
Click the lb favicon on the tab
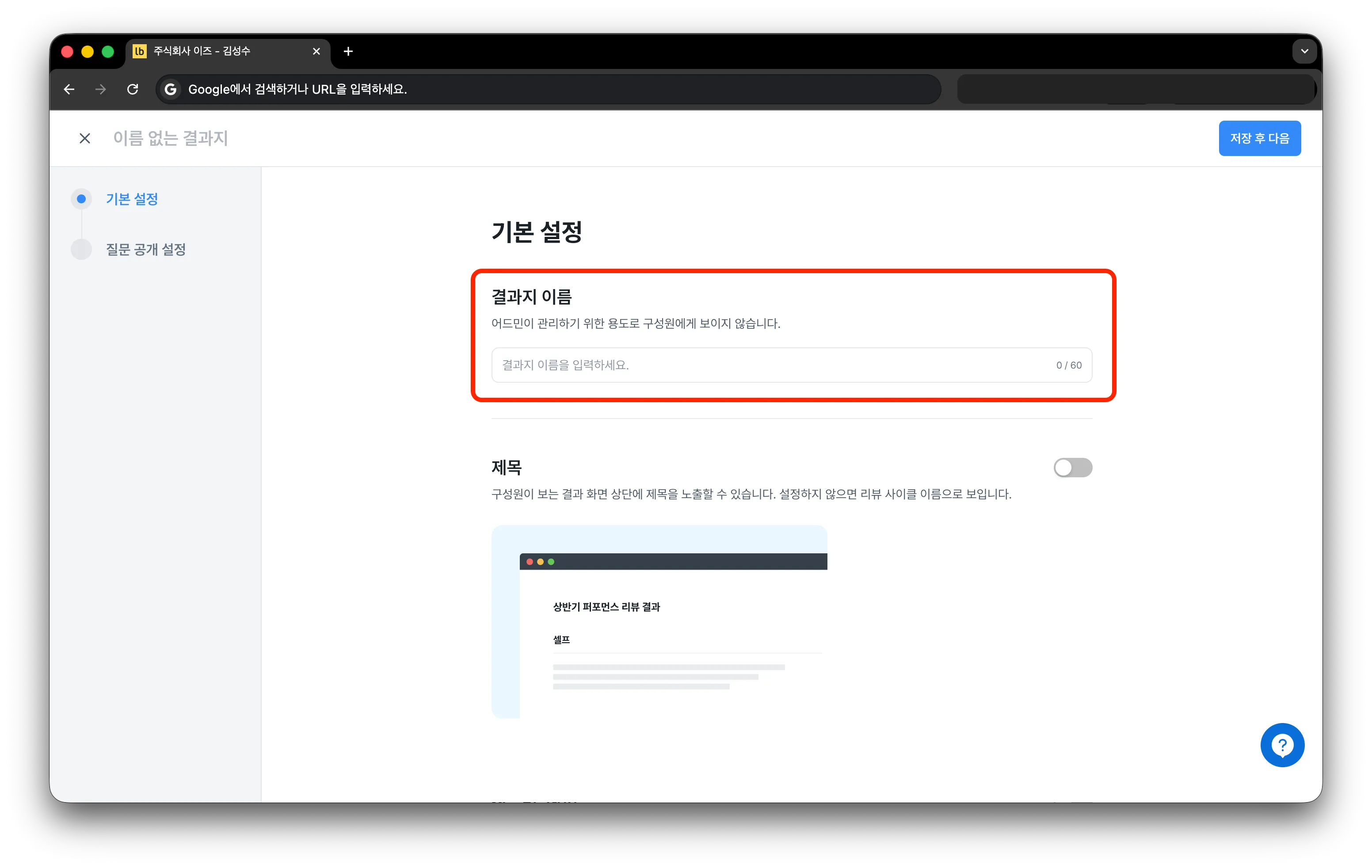(140, 51)
